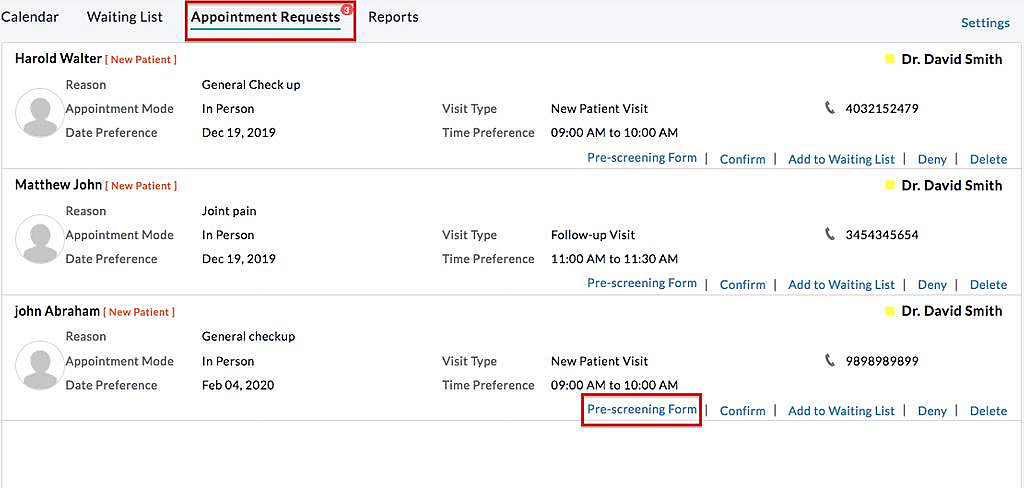Viewport: 1024px width, 488px height.
Task: Click Harold Walter's avatar placeholder icon
Action: (40, 113)
